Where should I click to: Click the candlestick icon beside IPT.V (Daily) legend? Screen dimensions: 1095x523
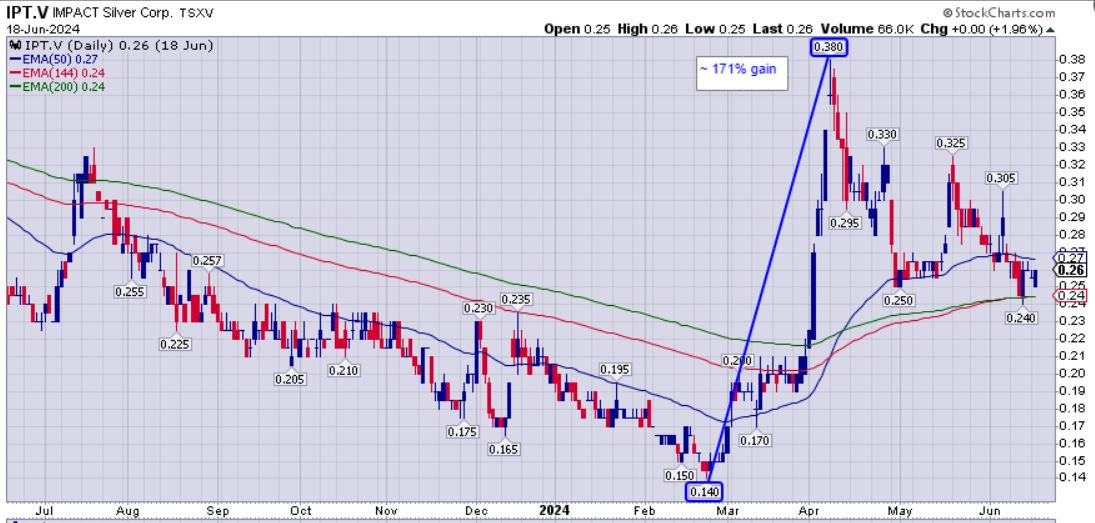point(15,45)
